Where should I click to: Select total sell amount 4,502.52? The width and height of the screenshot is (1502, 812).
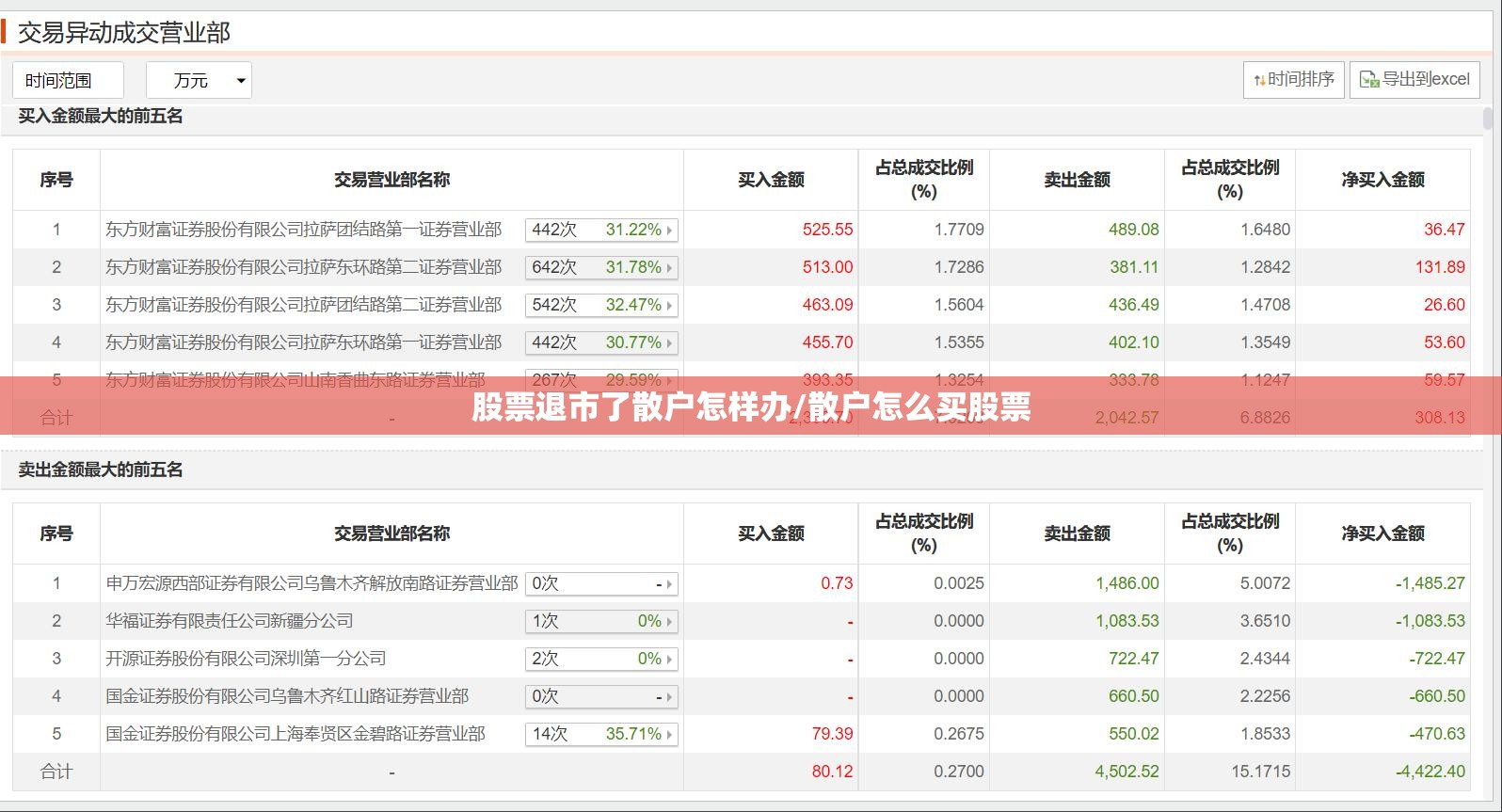point(1126,772)
